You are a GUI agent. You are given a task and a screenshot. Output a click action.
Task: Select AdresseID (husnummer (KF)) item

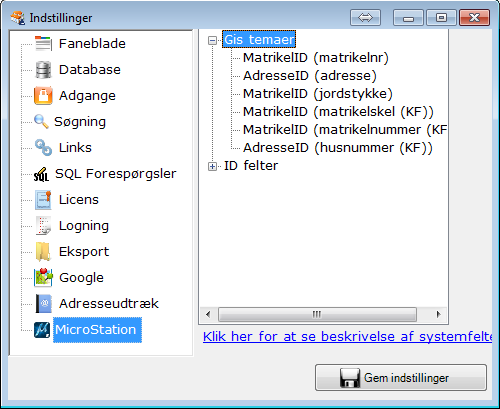pyautogui.click(x=338, y=148)
